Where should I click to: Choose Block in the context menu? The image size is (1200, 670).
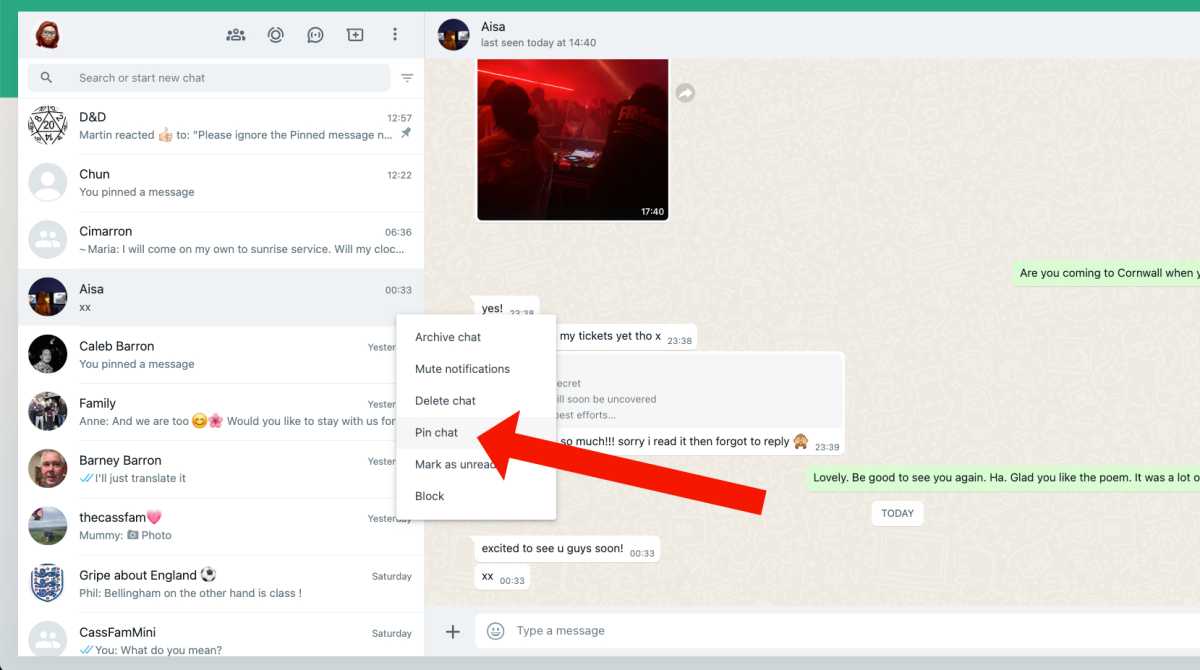(476, 496)
